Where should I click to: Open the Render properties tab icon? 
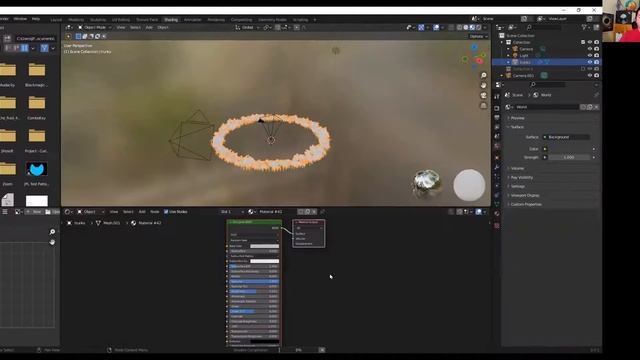pyautogui.click(x=497, y=108)
